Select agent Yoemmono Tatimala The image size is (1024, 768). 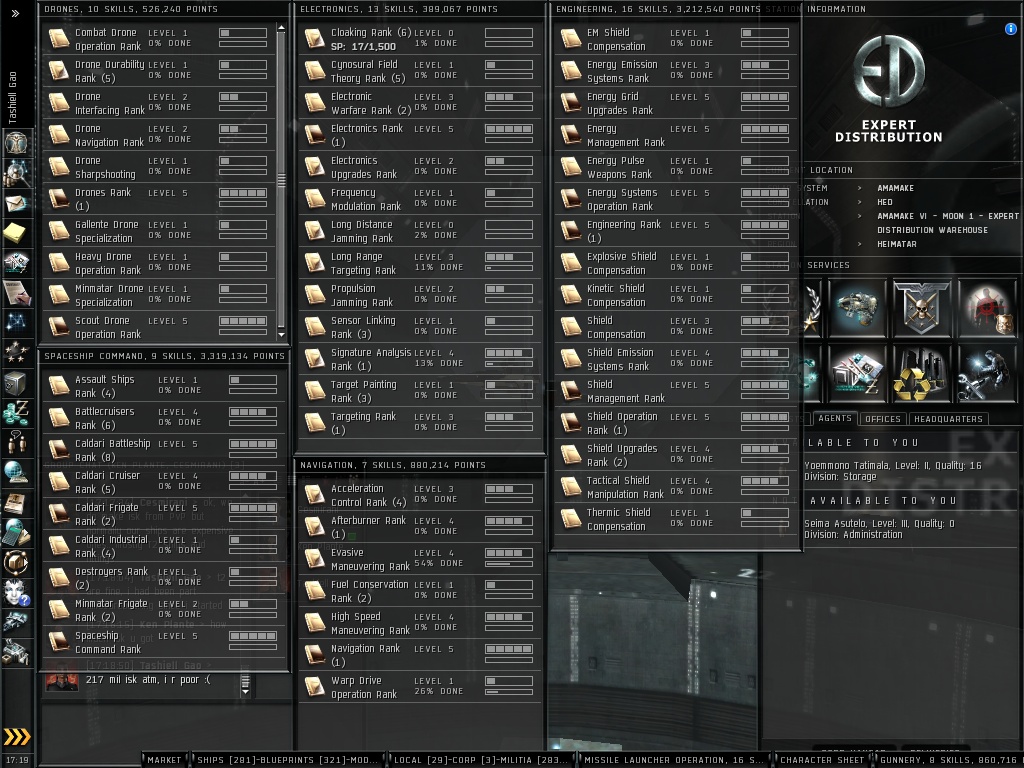893,471
